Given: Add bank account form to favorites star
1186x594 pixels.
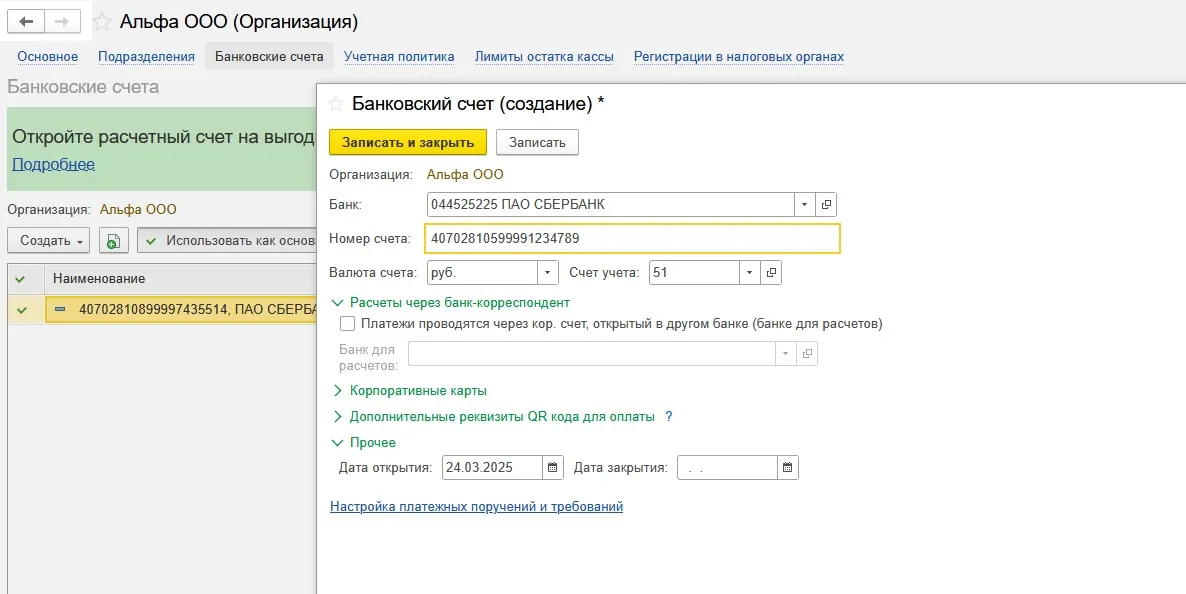Looking at the screenshot, I should [x=336, y=104].
